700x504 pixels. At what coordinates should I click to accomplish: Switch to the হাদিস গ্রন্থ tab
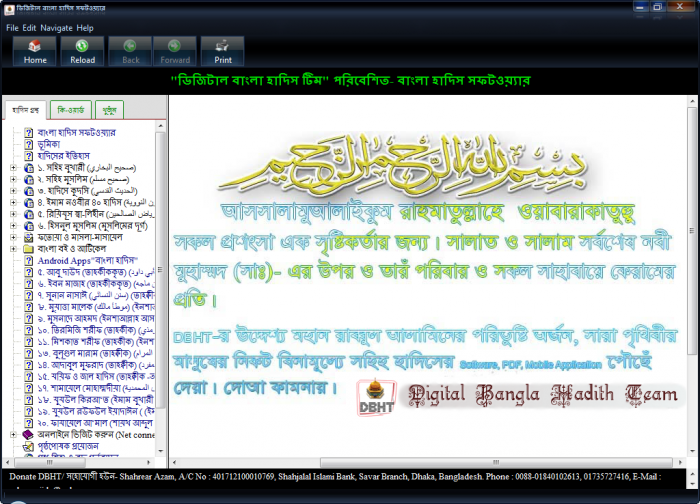click(x=25, y=110)
